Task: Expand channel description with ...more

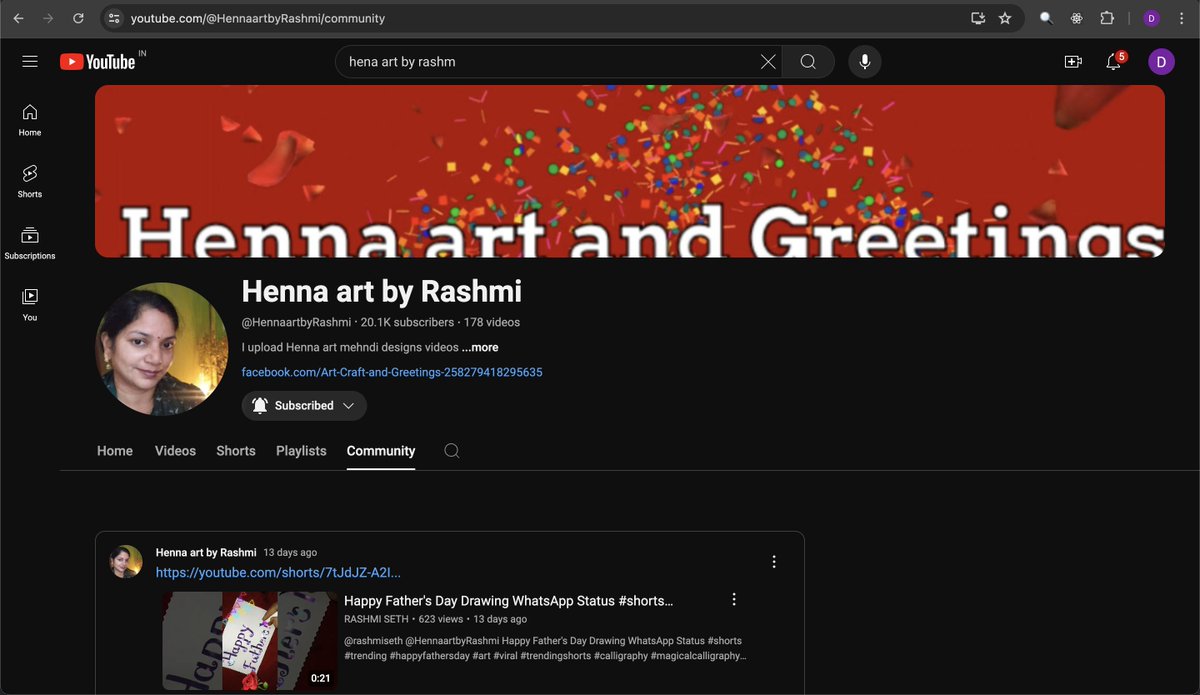Action: coord(480,347)
